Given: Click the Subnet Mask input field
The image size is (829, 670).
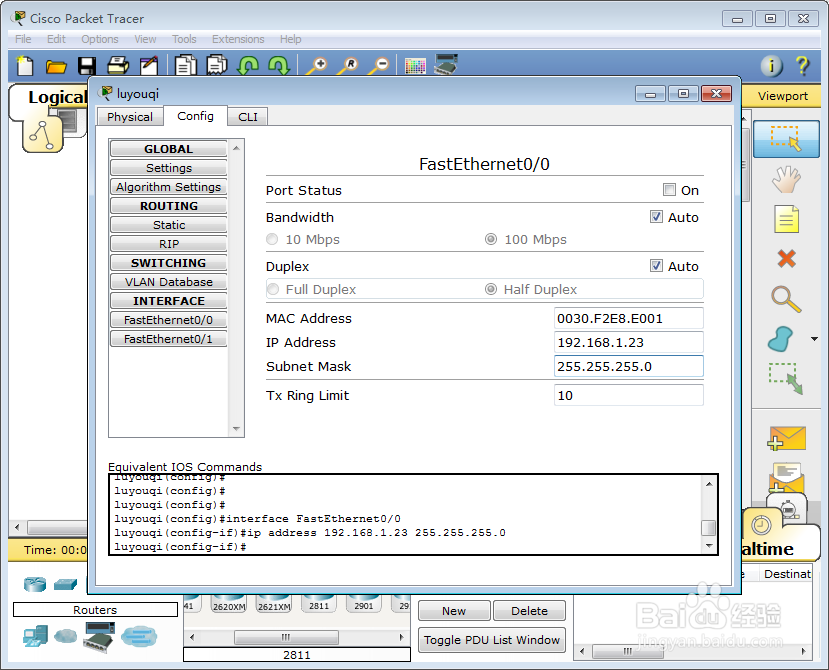Looking at the screenshot, I should pyautogui.click(x=629, y=366).
